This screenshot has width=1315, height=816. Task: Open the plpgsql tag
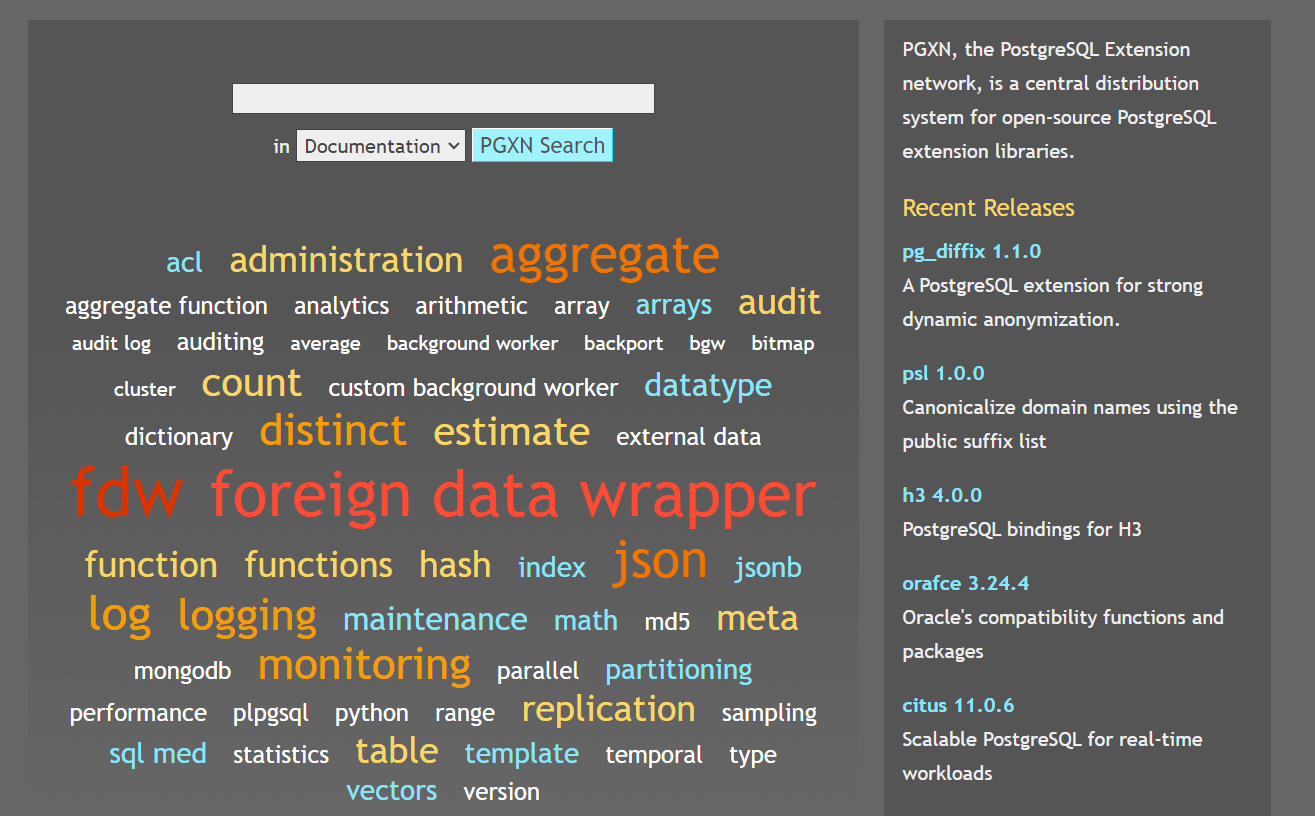coord(270,714)
